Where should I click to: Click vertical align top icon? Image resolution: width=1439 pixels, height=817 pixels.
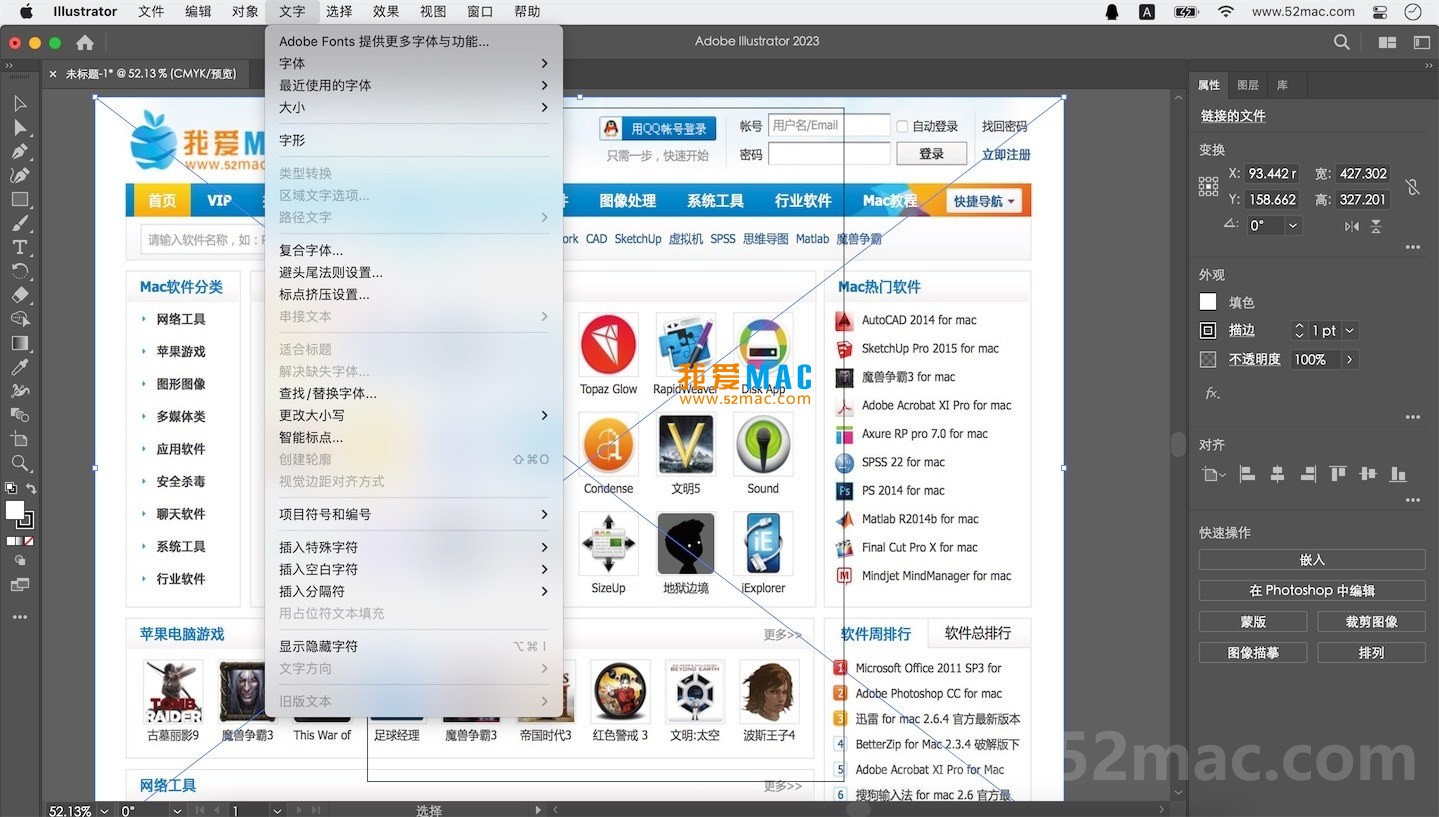click(x=1338, y=474)
